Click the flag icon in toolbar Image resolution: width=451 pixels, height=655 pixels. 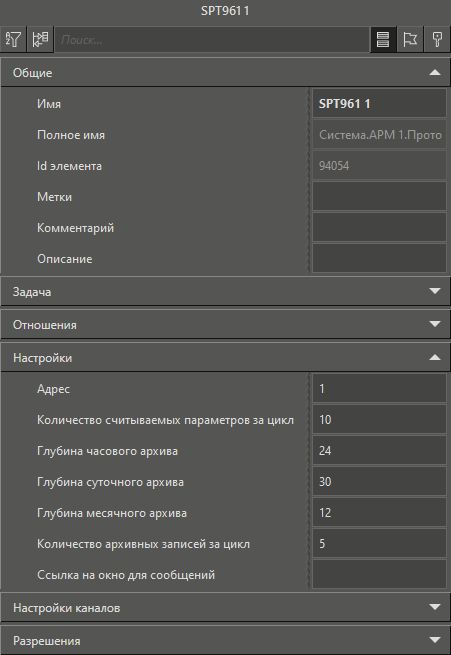tap(410, 40)
